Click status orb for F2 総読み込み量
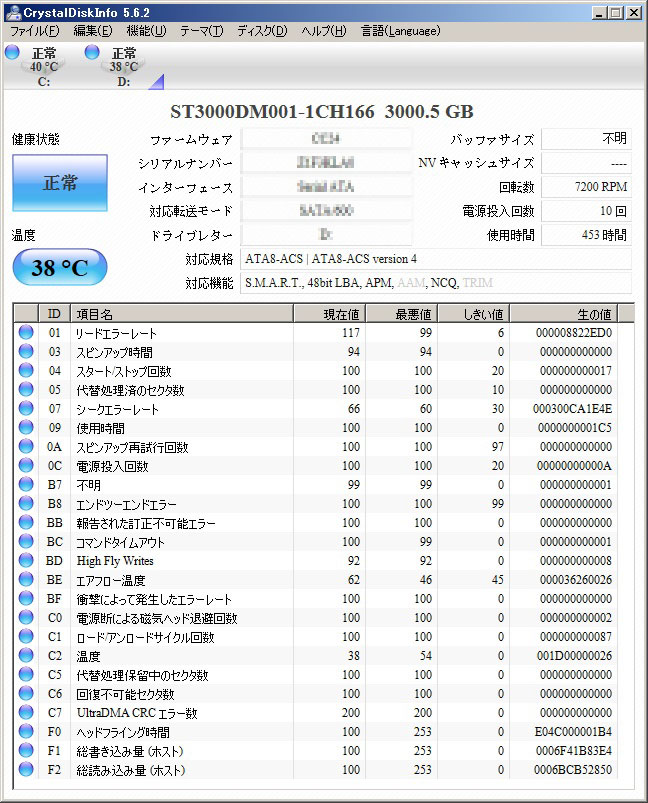Screen dimensions: 648x803 (26, 769)
